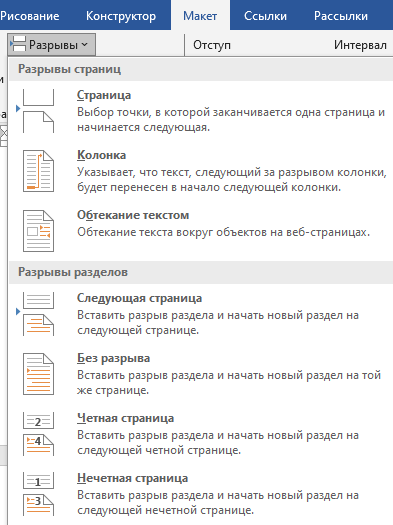The width and height of the screenshot is (393, 525).
Task: Click the Четная страница icon with numbers 2 and 4
Action: pos(38,434)
